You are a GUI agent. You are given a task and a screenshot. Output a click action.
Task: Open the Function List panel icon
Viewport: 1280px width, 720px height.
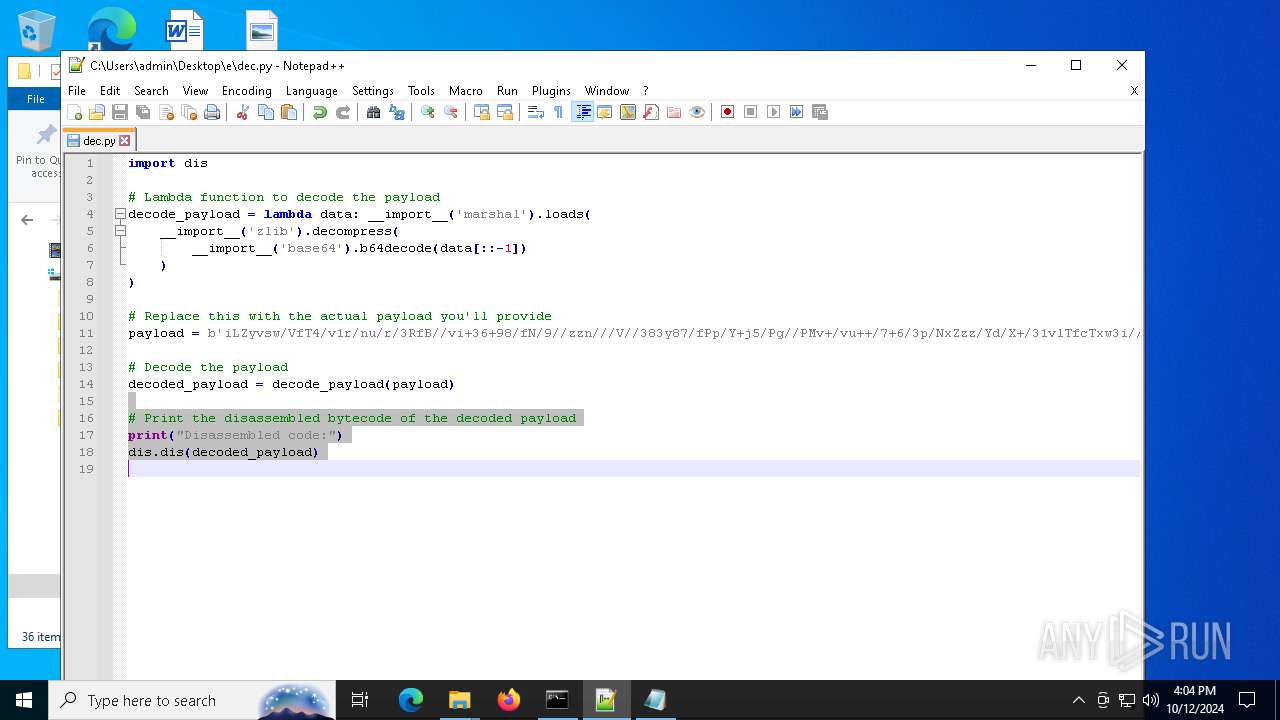point(651,112)
